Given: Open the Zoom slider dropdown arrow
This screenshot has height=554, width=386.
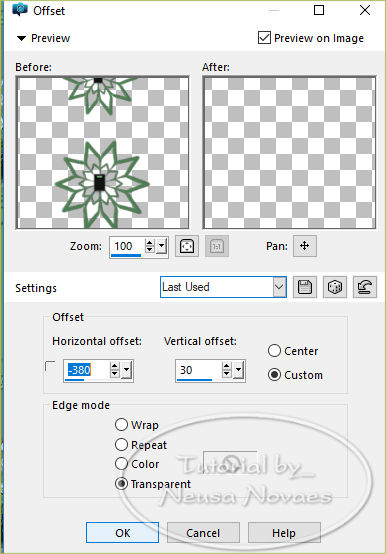Looking at the screenshot, I should [x=161, y=246].
